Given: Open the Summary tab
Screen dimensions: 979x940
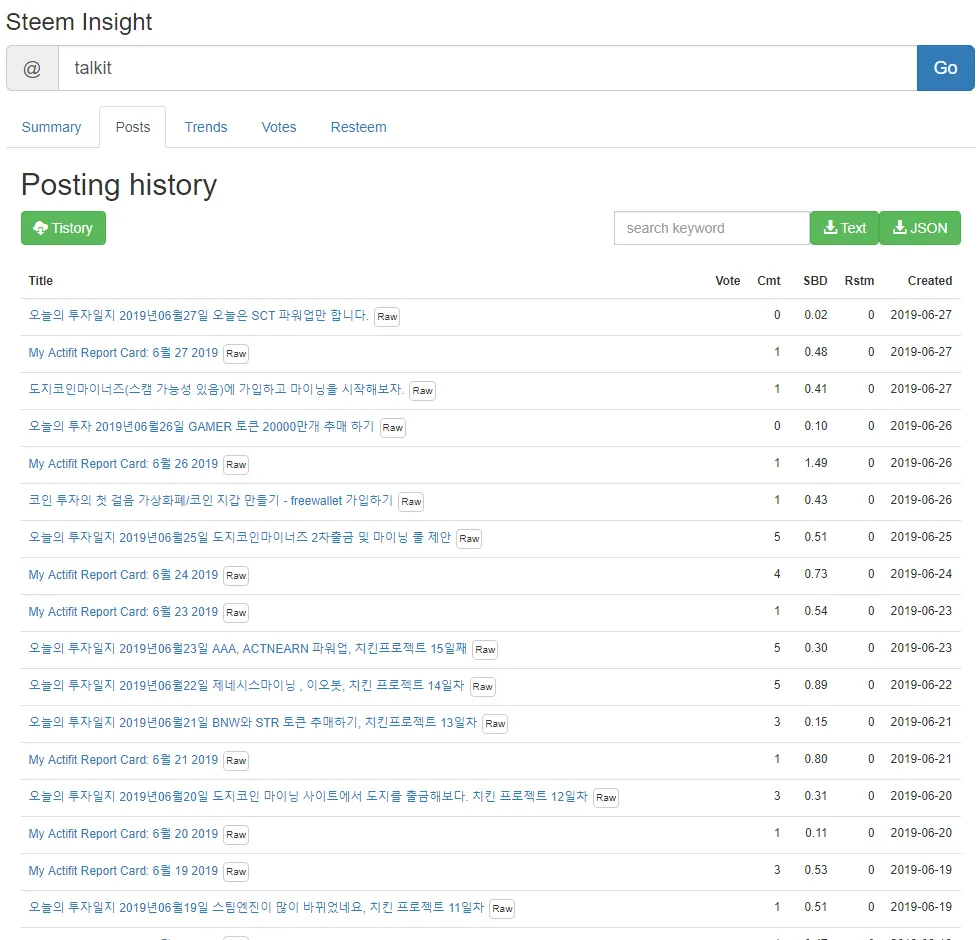Looking at the screenshot, I should [51, 127].
